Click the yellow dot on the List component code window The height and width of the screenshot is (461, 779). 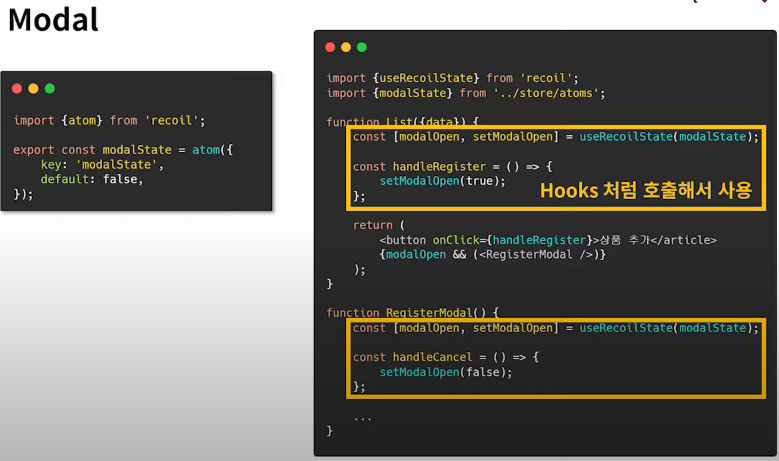346,47
